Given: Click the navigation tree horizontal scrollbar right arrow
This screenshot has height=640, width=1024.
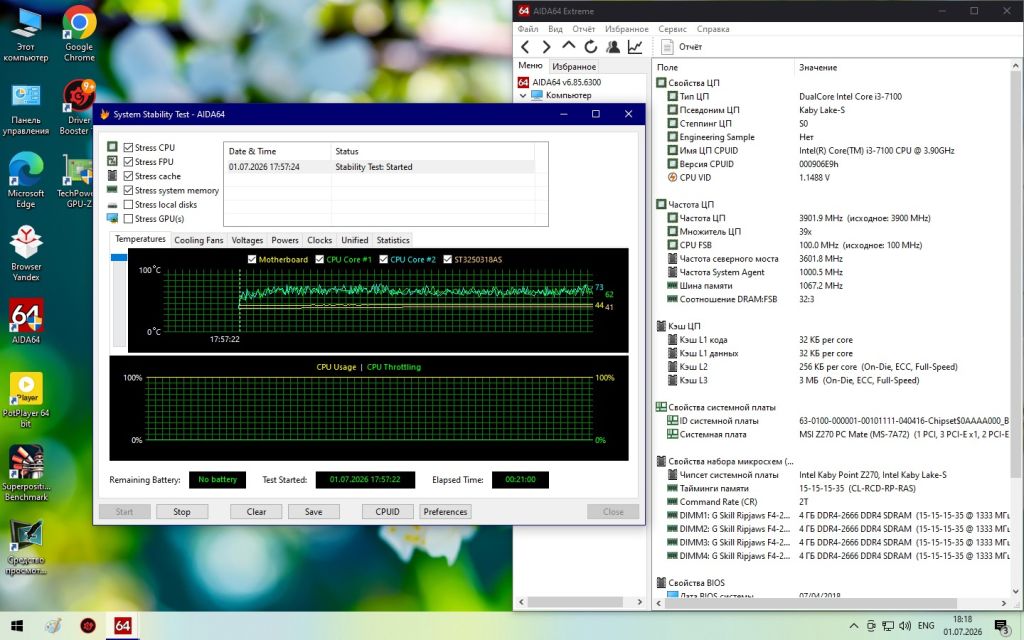Looking at the screenshot, I should point(639,602).
